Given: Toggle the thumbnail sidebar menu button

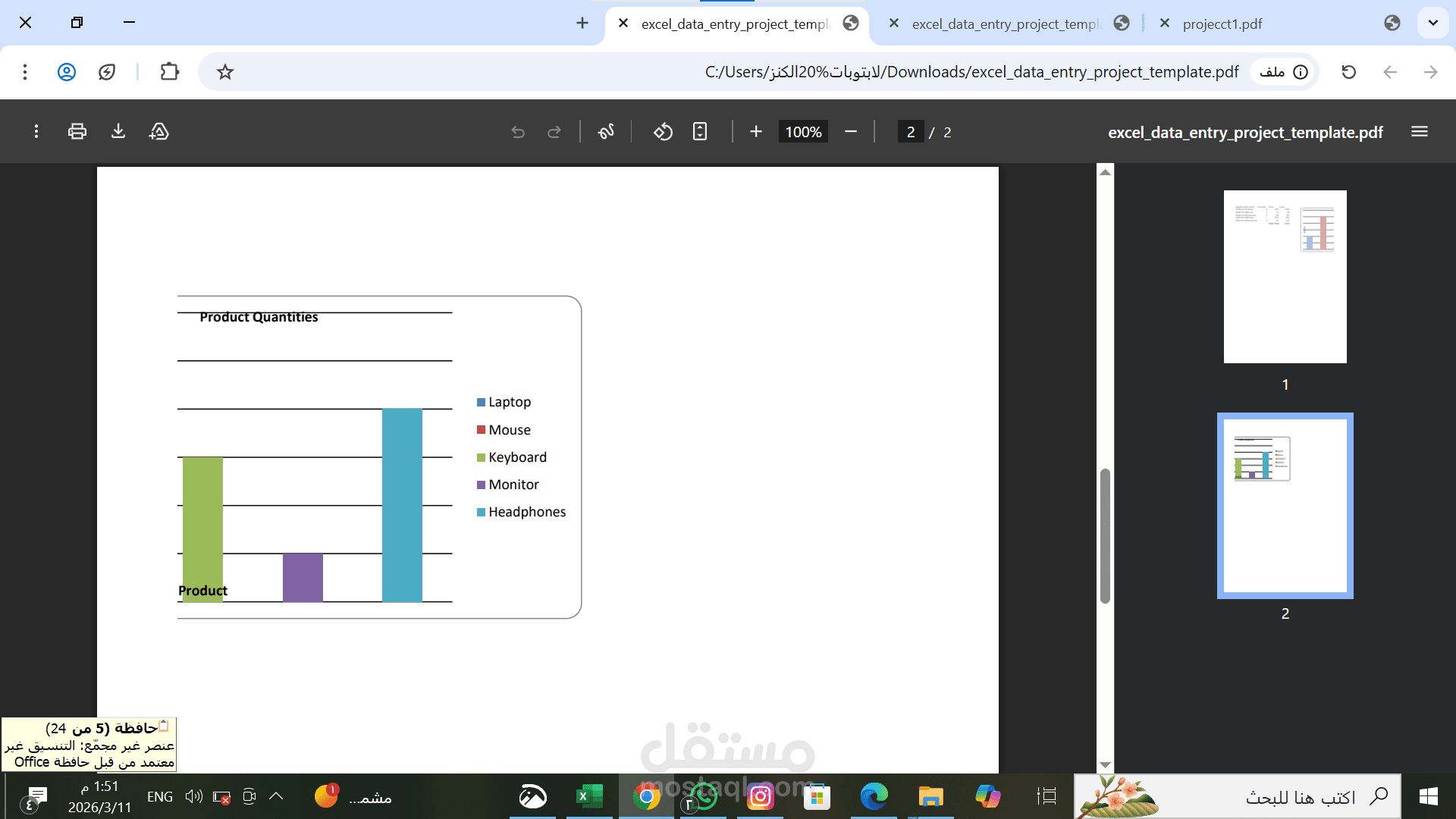Looking at the screenshot, I should [x=1420, y=131].
